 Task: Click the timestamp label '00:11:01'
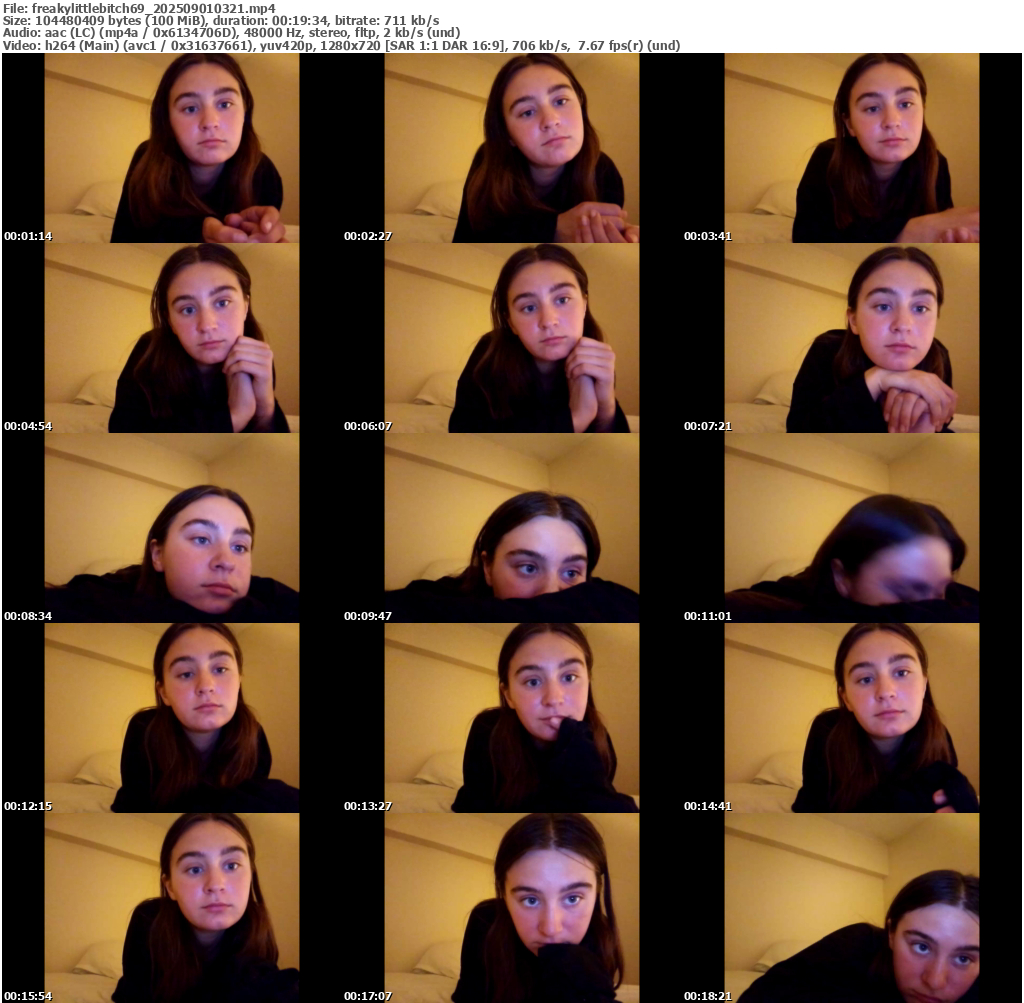coord(708,616)
